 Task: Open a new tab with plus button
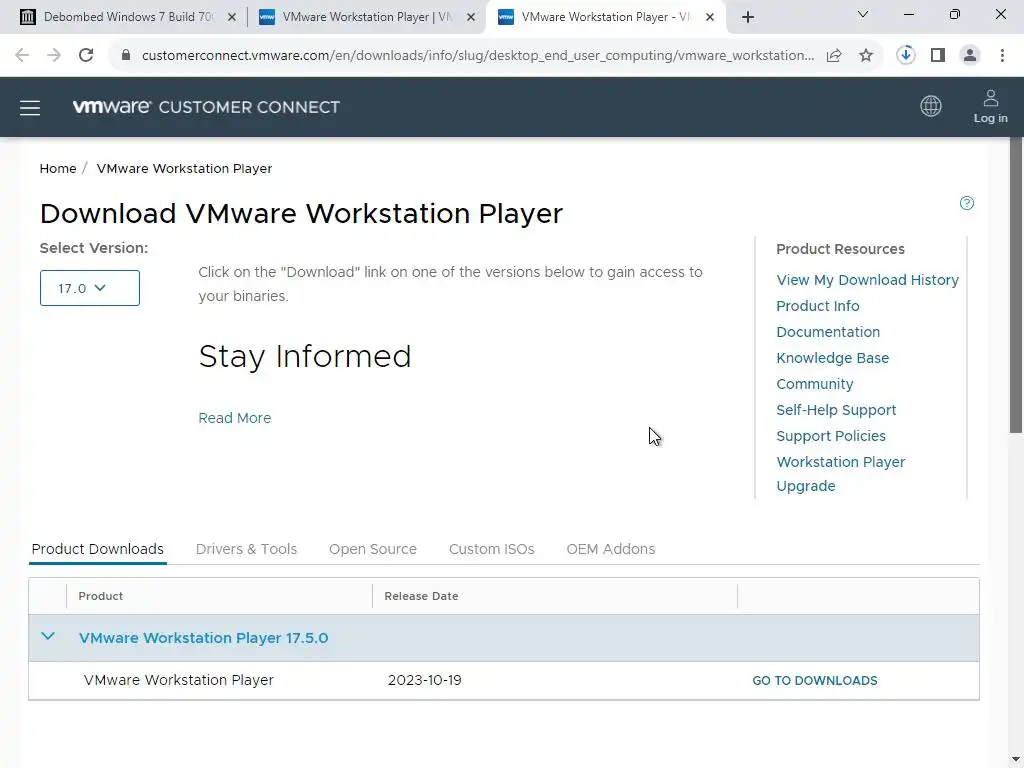(x=748, y=17)
